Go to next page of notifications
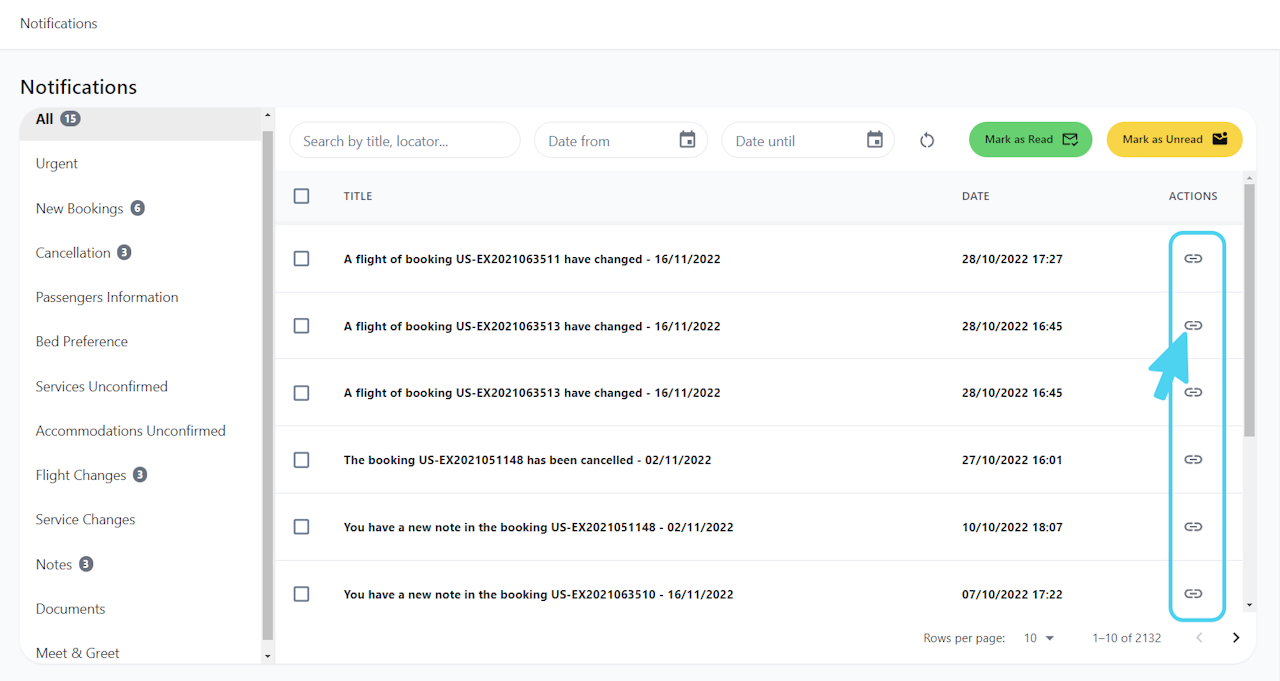1280x681 pixels. coord(1236,638)
